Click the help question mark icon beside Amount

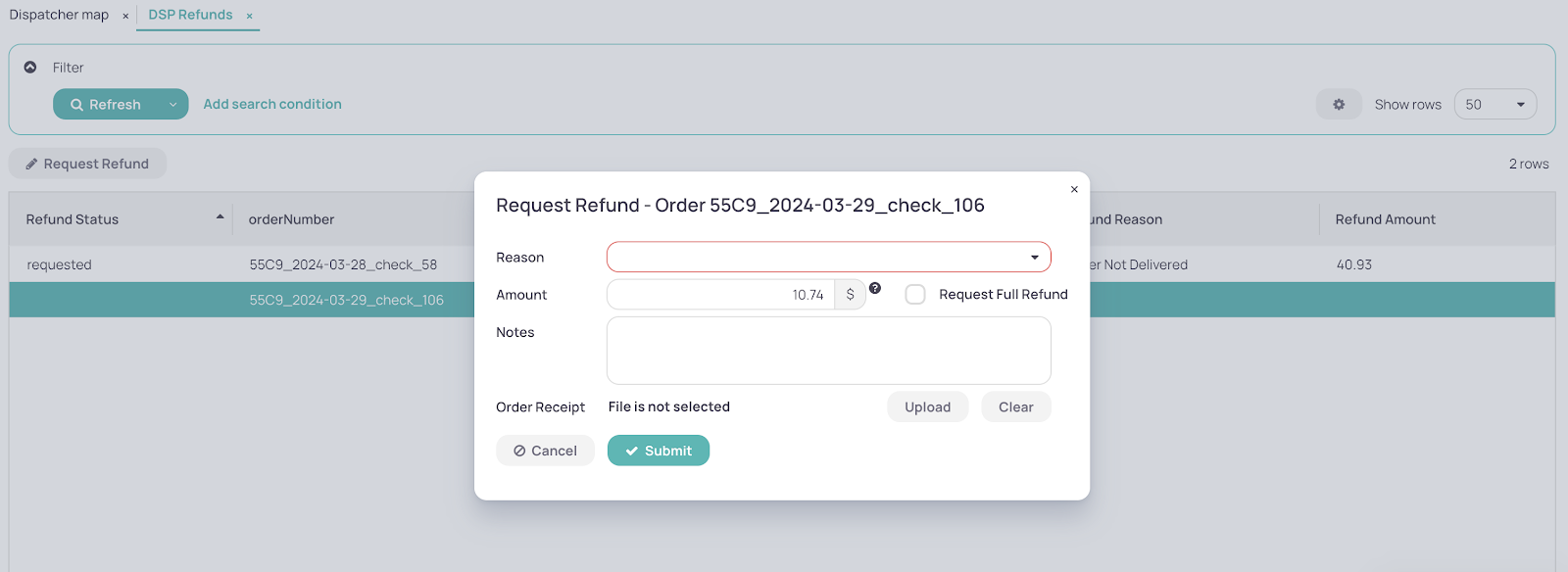[x=875, y=288]
